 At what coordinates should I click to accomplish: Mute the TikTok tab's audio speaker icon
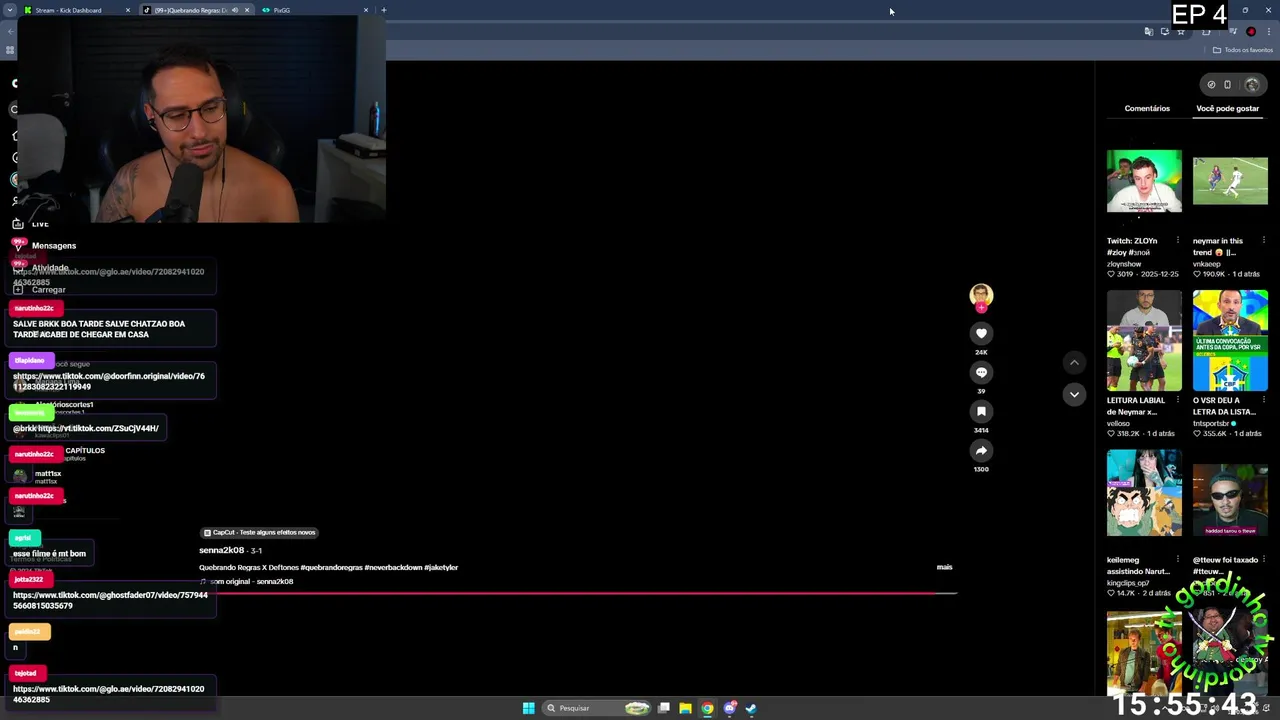(235, 10)
